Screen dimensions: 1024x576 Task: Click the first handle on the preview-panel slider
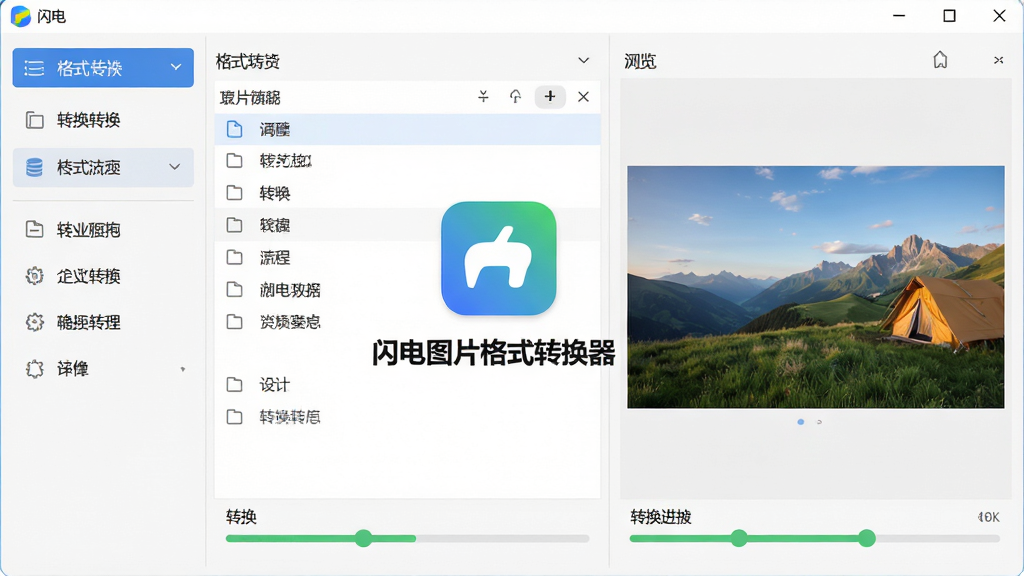pyautogui.click(x=739, y=538)
